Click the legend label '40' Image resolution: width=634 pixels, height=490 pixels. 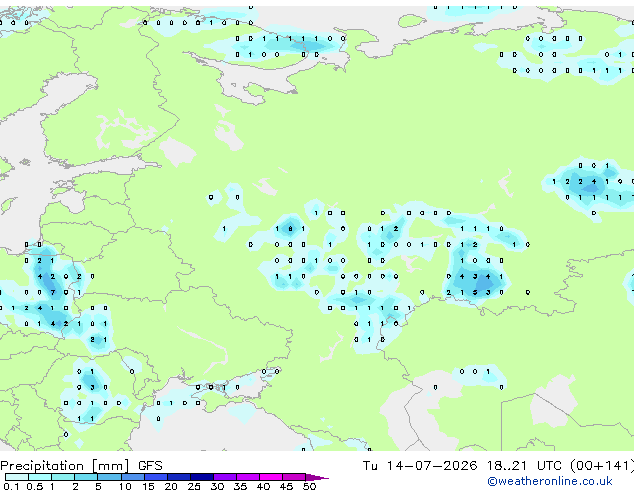click(x=263, y=486)
